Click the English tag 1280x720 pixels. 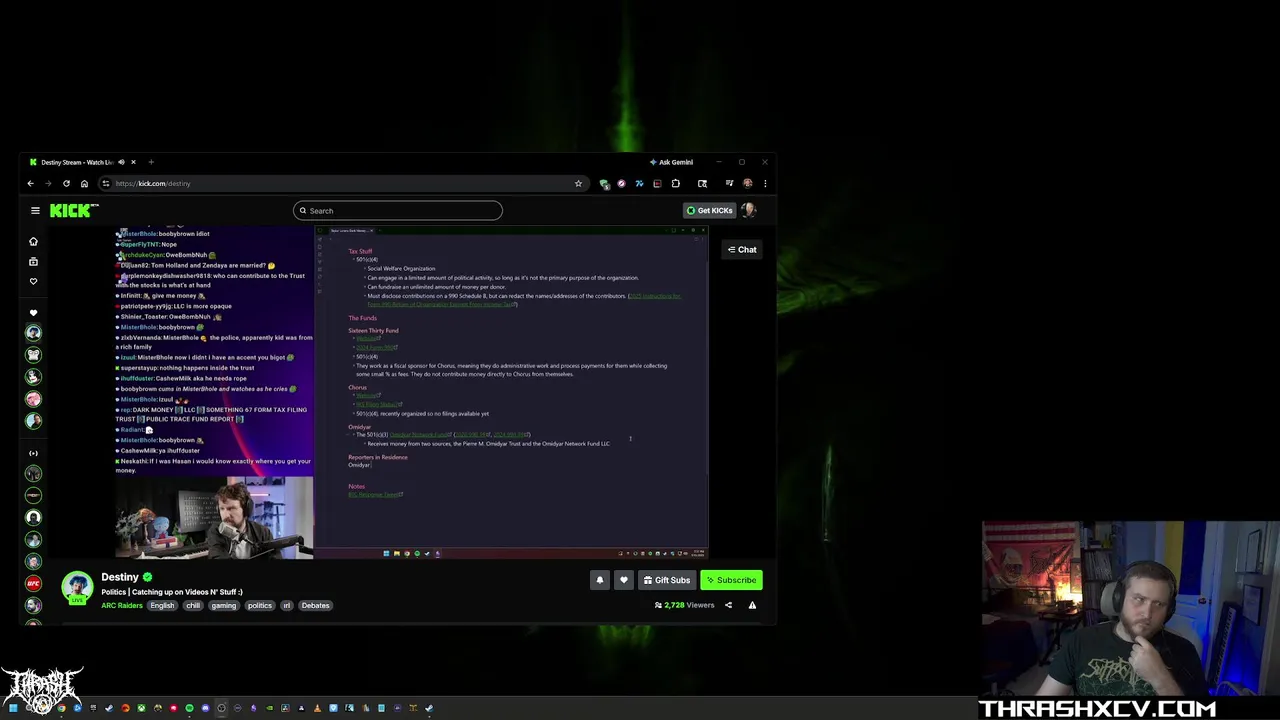(162, 605)
